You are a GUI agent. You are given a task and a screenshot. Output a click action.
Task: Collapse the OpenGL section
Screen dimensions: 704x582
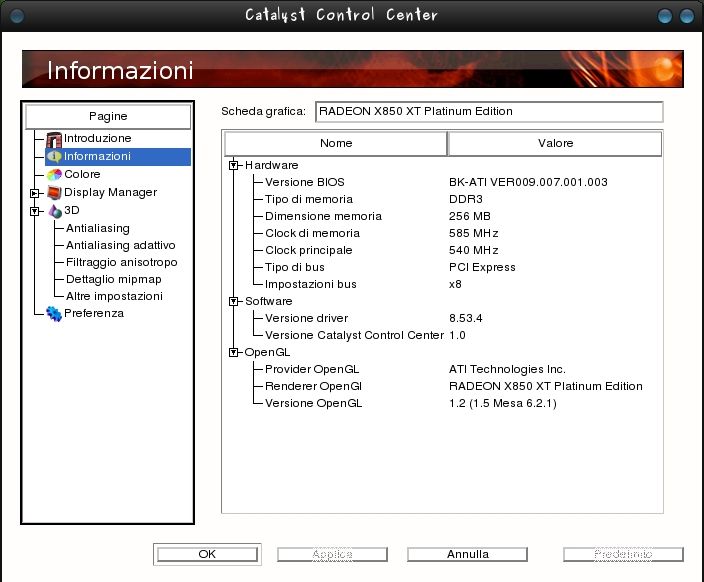tap(233, 352)
